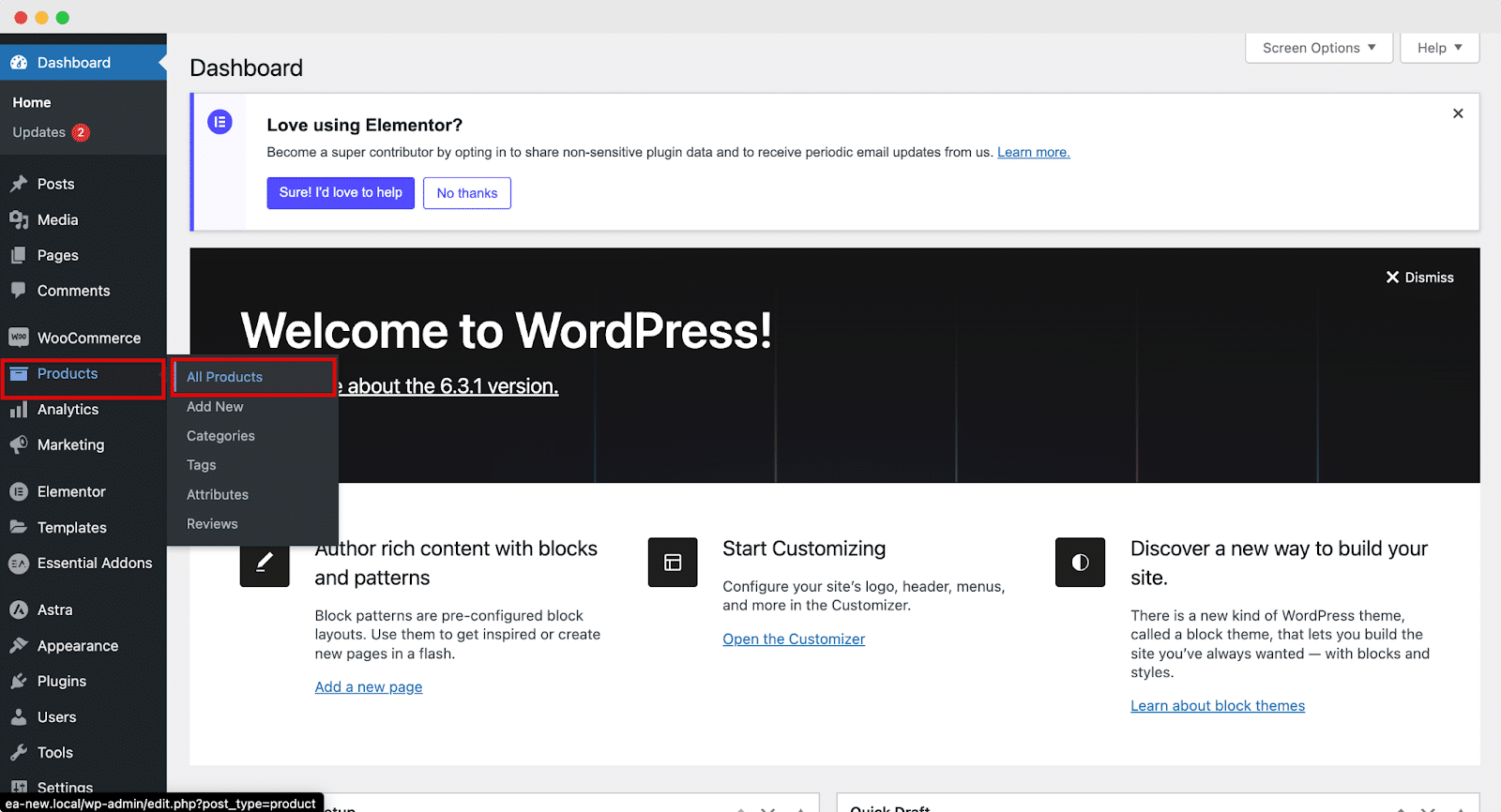Screen dimensions: 1501x812
Task: Click the Products archive icon
Action: 19,373
